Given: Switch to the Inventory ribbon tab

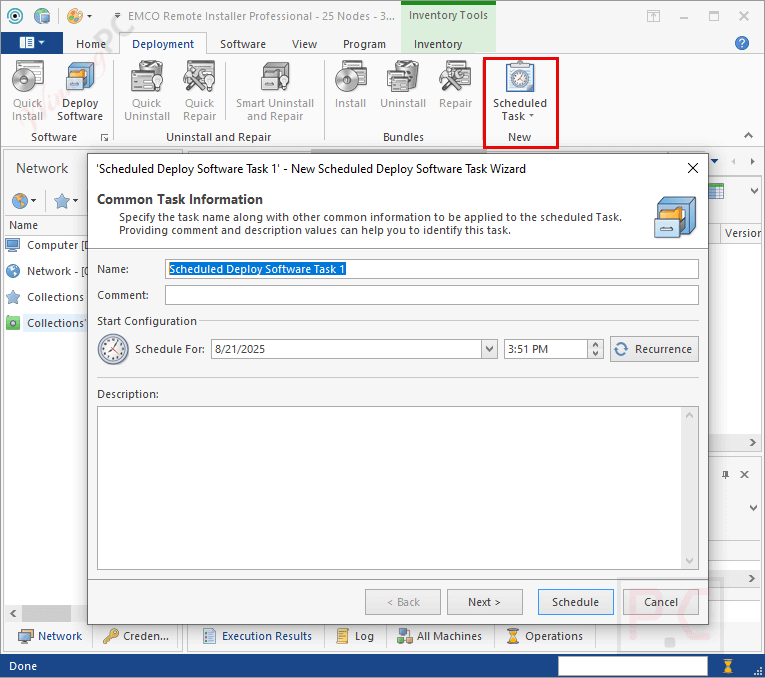Looking at the screenshot, I should click(x=438, y=44).
